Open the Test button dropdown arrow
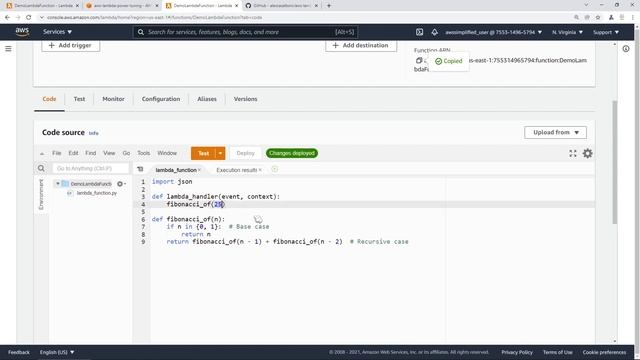The width and height of the screenshot is (640, 360). [220, 153]
